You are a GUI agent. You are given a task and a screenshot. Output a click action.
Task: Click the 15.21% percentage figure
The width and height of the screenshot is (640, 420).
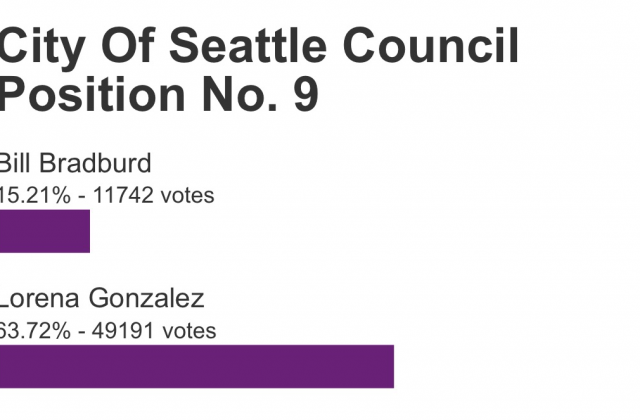[x=35, y=195]
